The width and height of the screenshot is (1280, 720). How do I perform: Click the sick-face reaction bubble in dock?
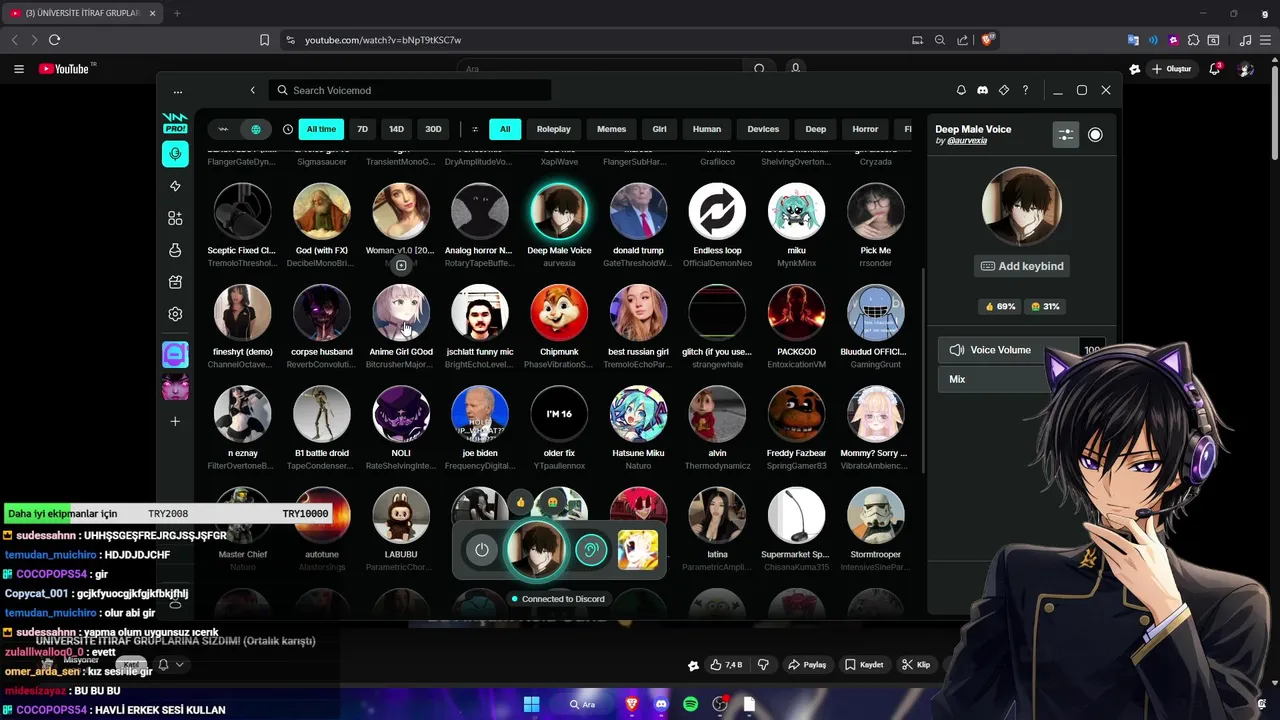pyautogui.click(x=551, y=502)
